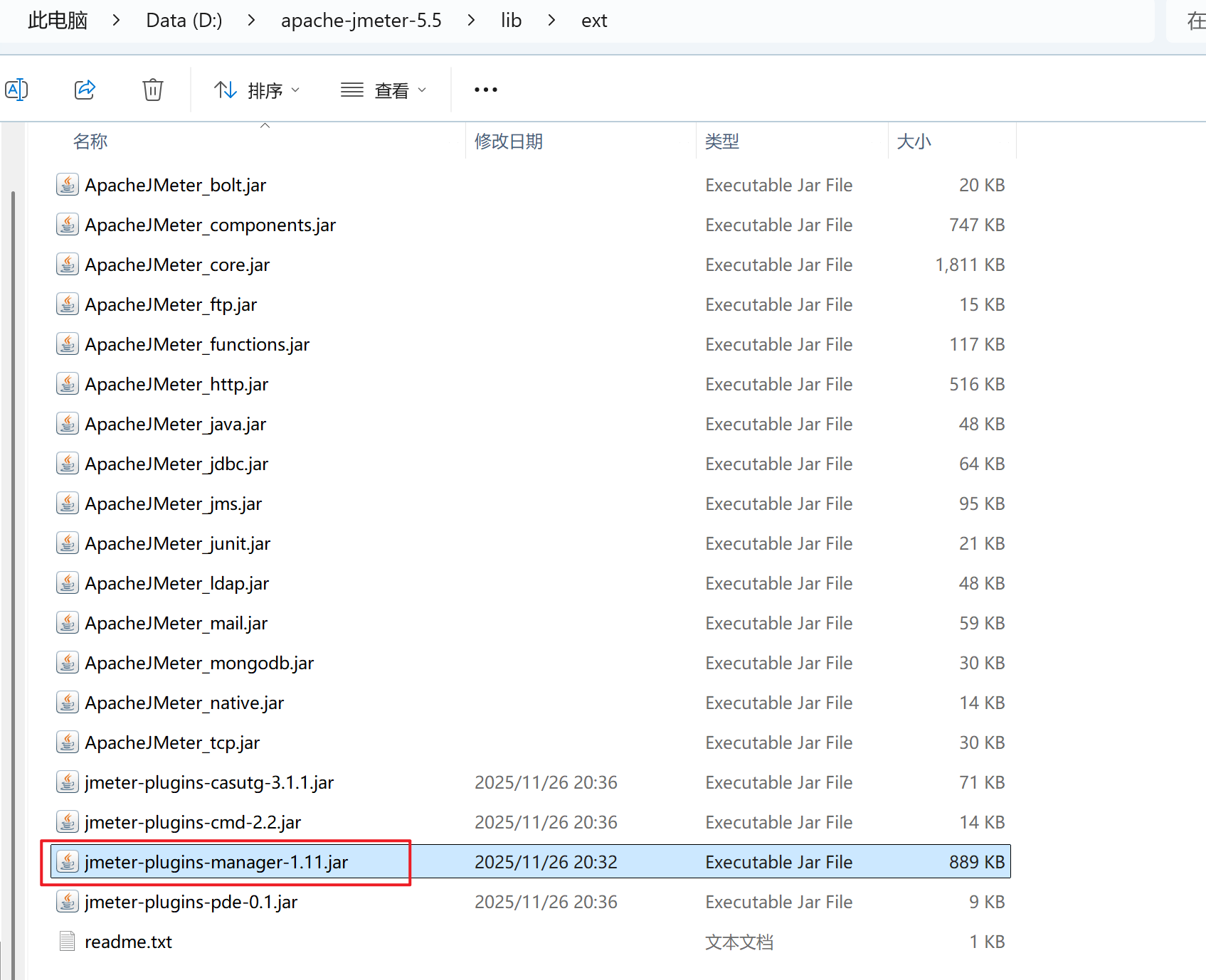Click the Share toolbar icon
Viewport: 1206px width, 980px height.
click(x=85, y=90)
